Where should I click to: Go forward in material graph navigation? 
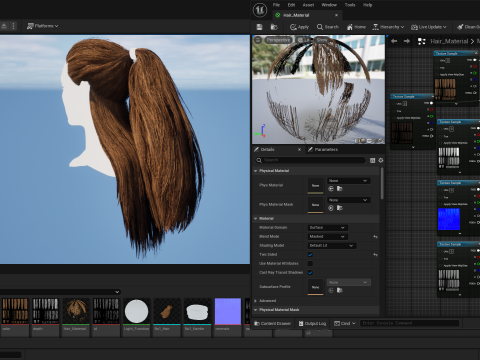(406, 41)
